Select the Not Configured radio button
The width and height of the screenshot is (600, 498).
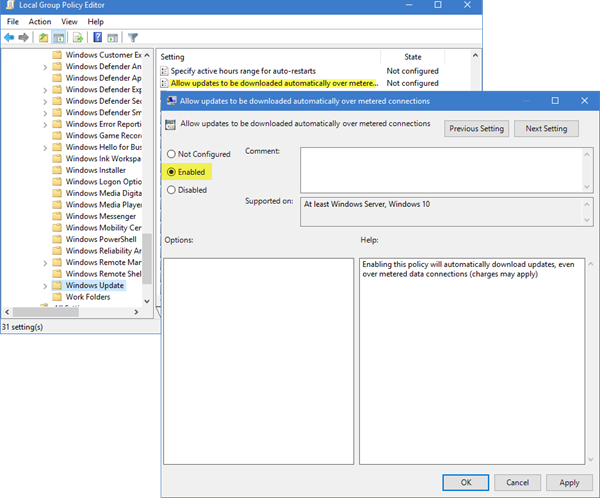pyautogui.click(x=171, y=154)
